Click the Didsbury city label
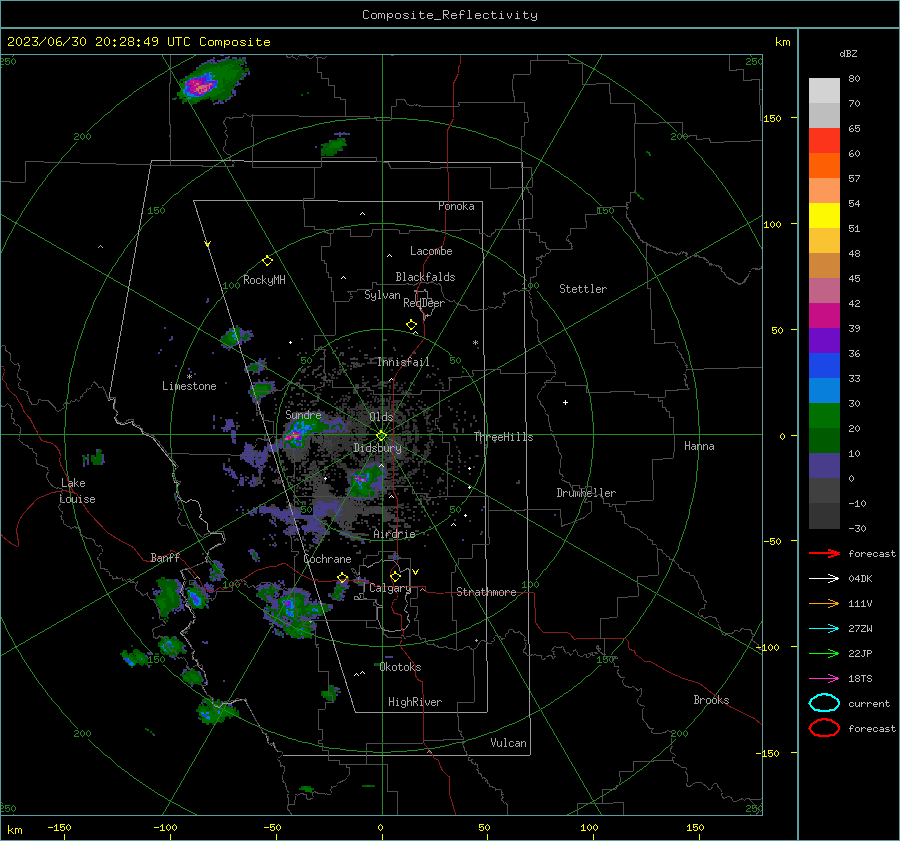The width and height of the screenshot is (900, 841). [x=378, y=448]
